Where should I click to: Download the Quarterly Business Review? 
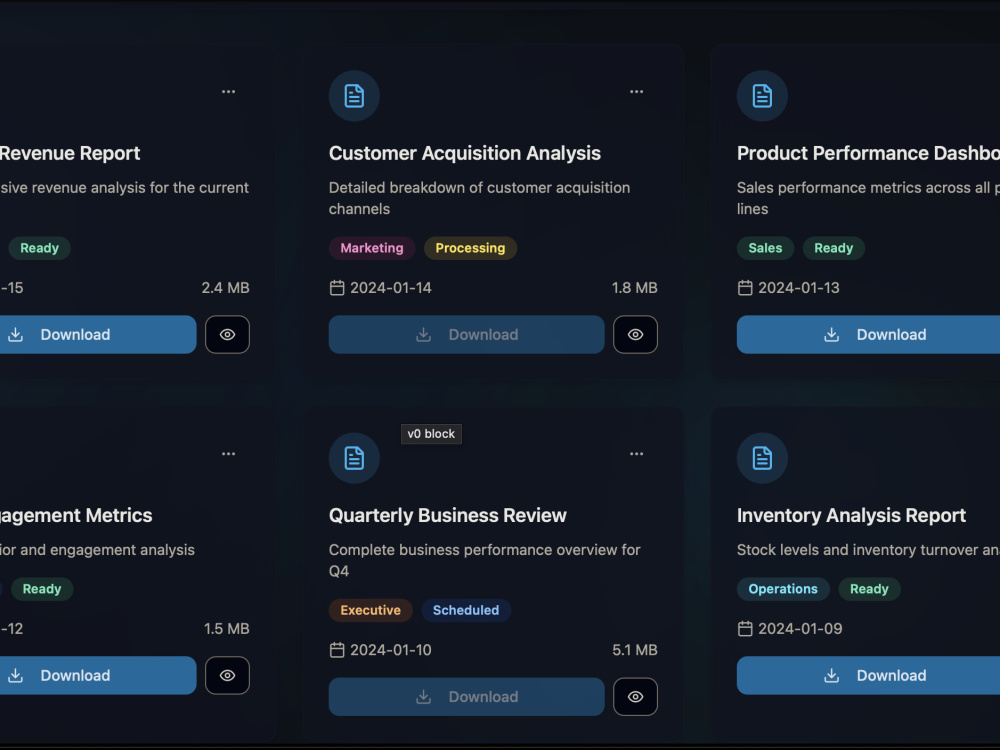point(466,696)
